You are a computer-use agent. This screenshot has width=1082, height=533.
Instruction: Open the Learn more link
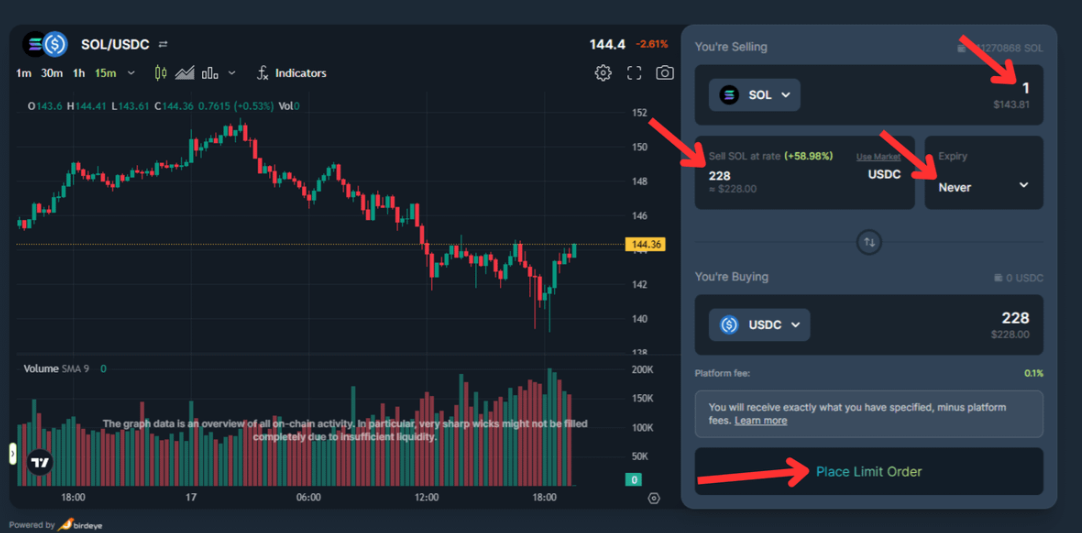tap(760, 420)
